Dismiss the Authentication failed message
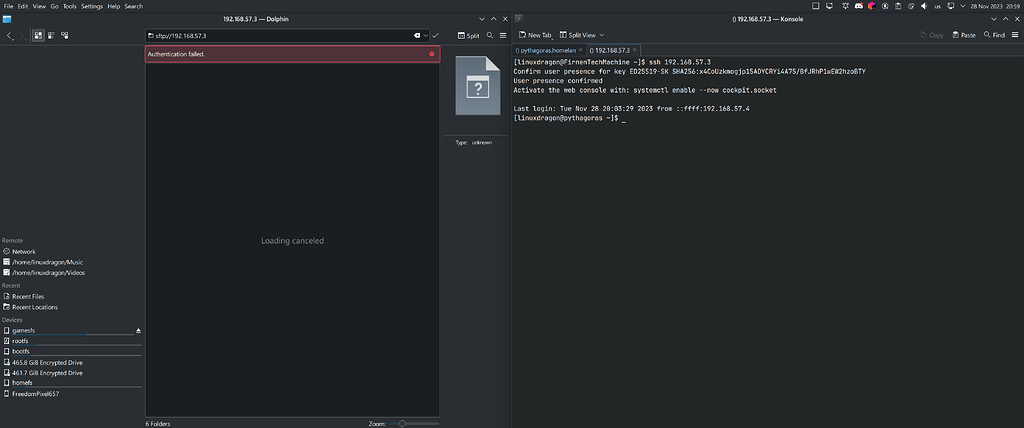 pos(431,53)
